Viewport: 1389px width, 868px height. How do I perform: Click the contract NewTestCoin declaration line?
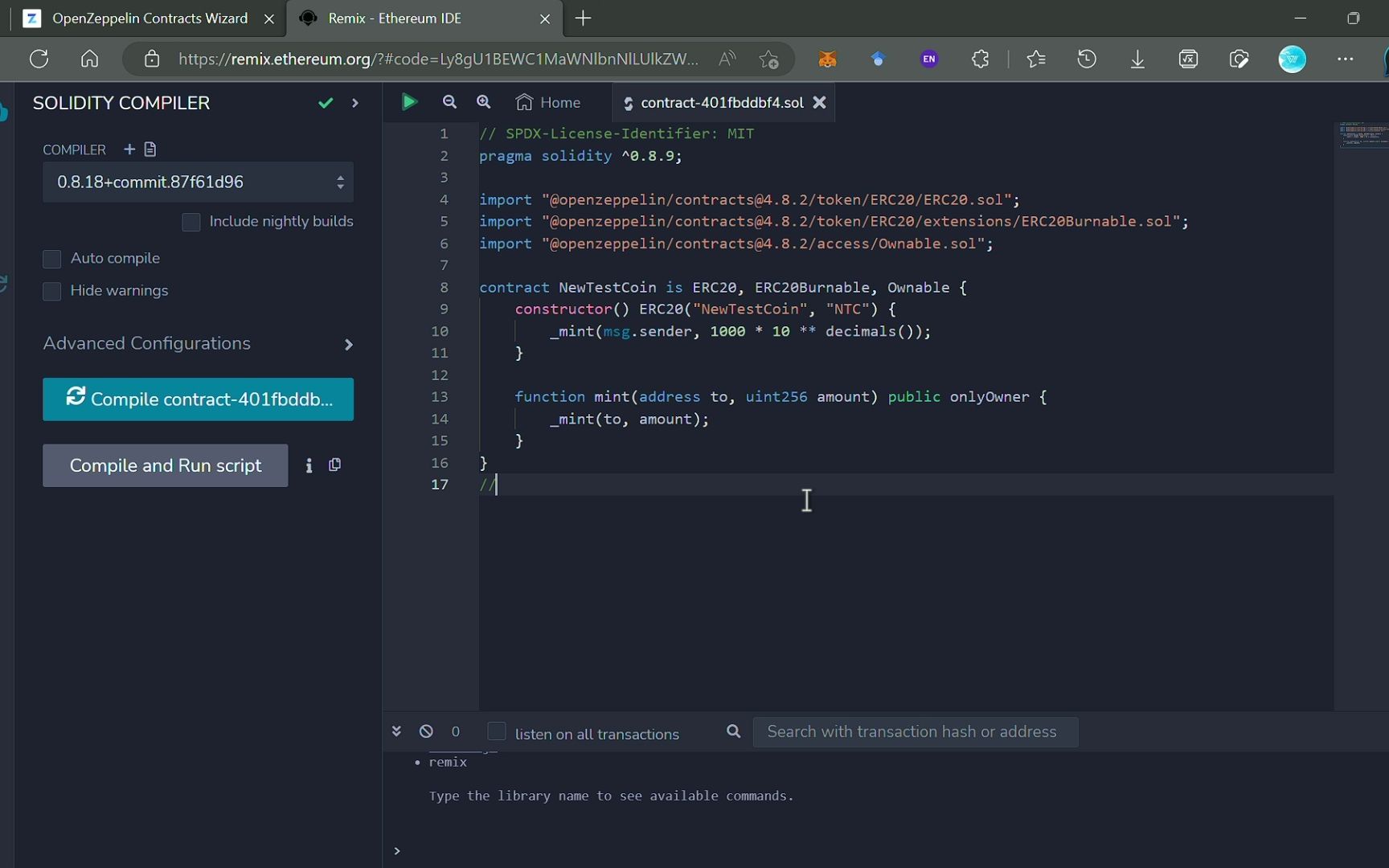pyautogui.click(x=723, y=287)
